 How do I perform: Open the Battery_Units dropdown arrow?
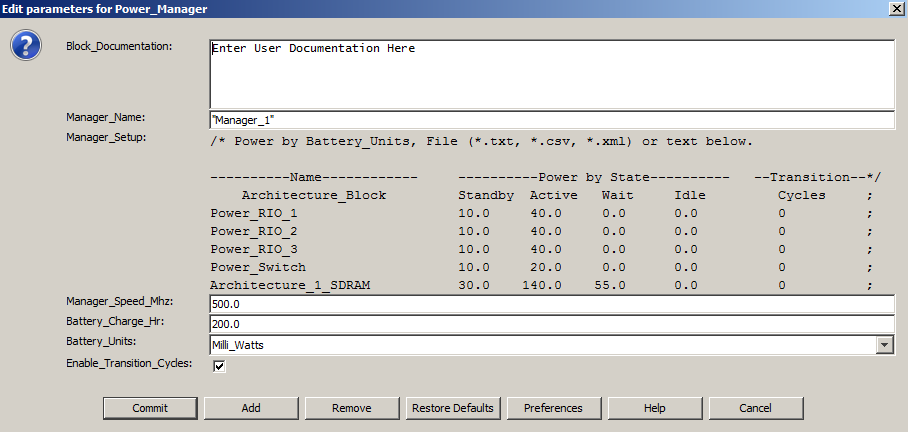tap(884, 345)
